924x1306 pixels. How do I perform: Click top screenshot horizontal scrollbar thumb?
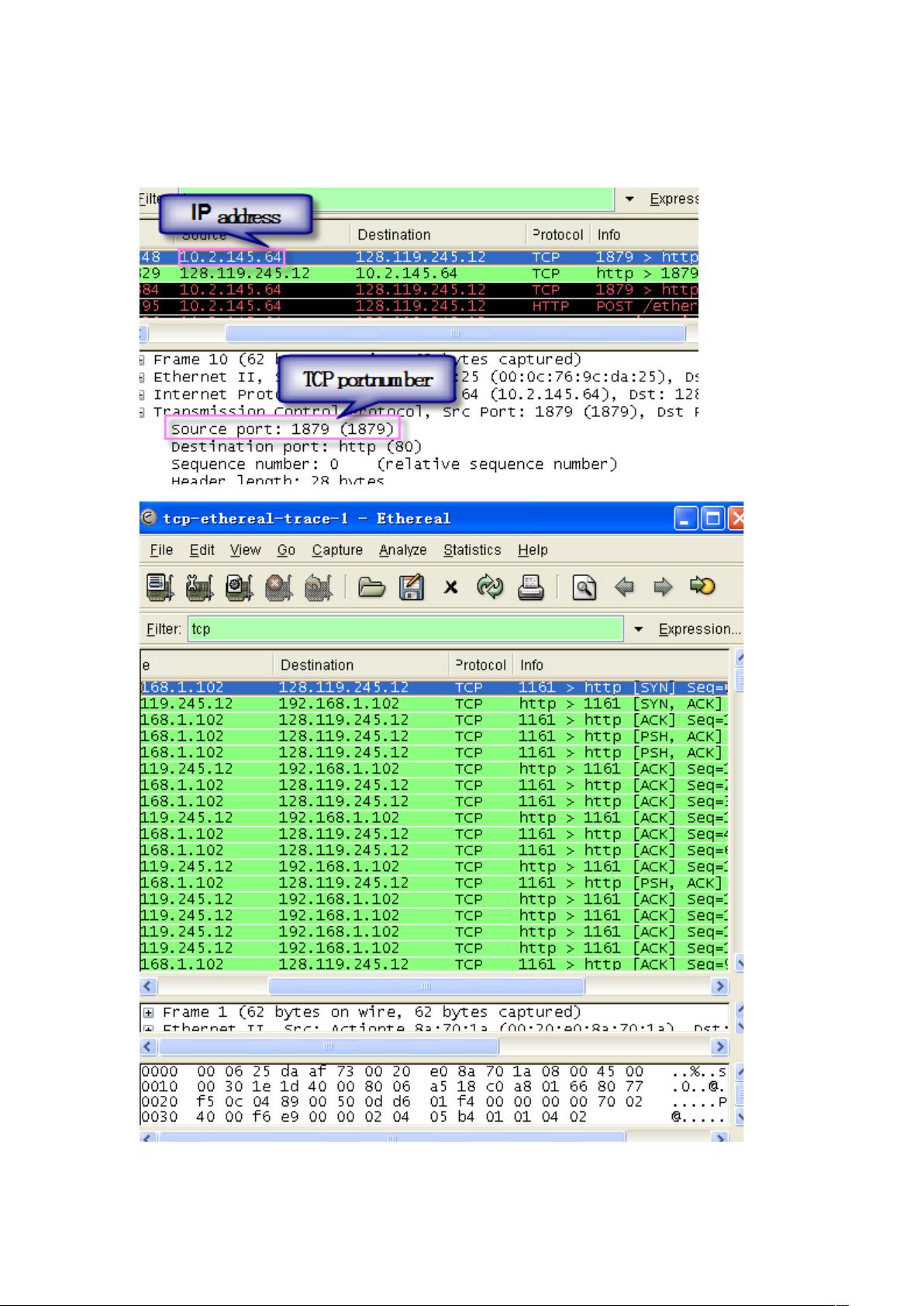point(455,333)
